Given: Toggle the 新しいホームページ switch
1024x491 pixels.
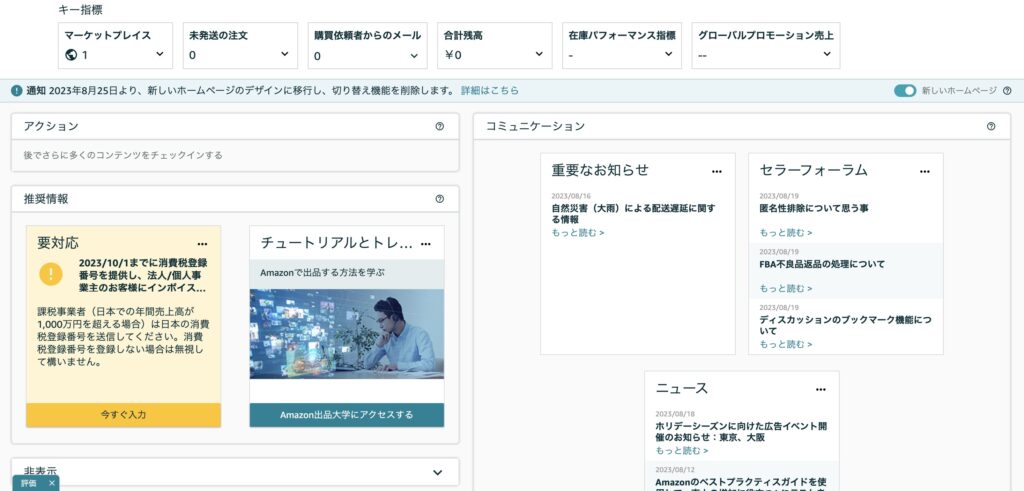Looking at the screenshot, I should tap(905, 91).
